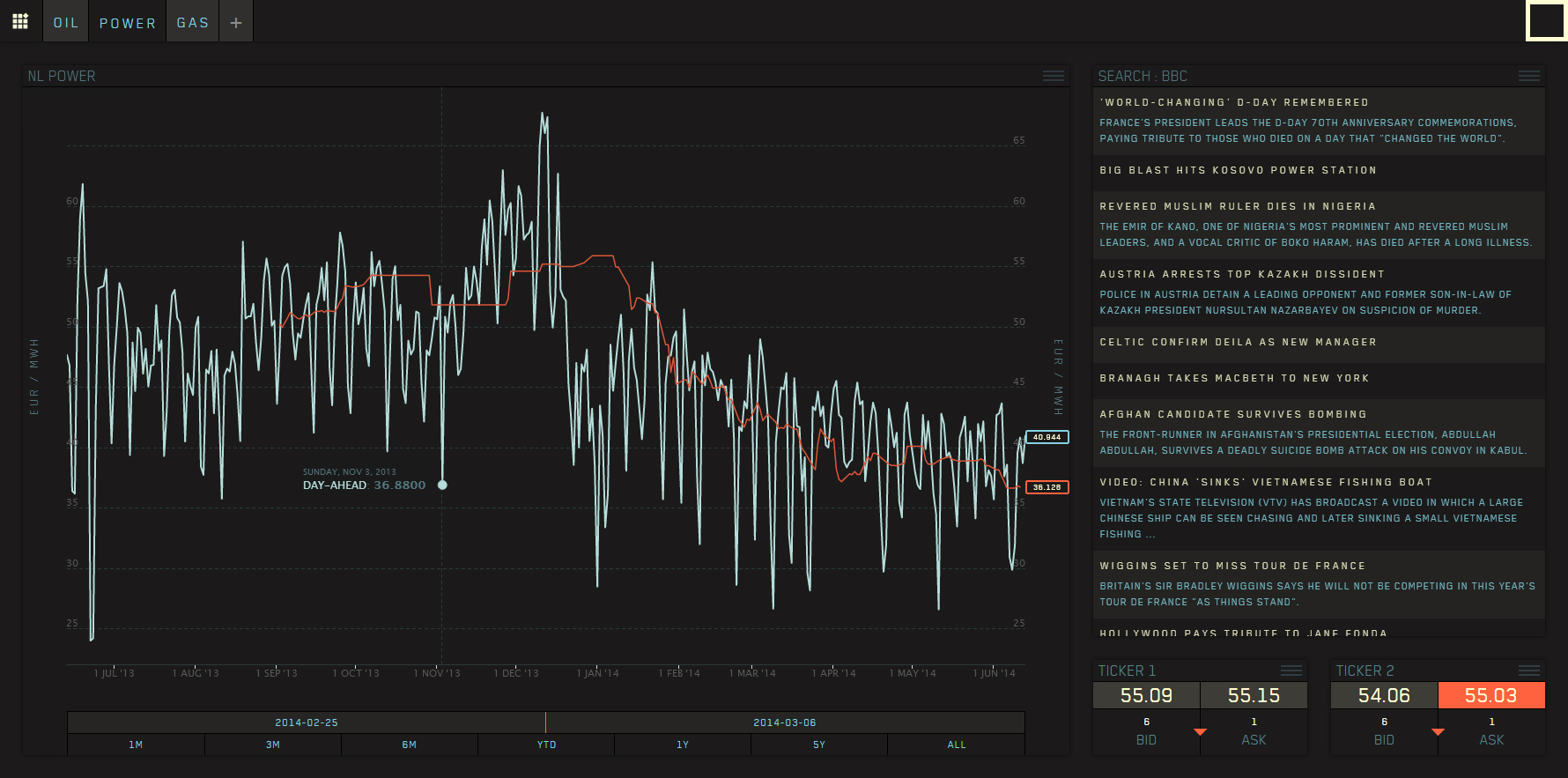Open the apps grid menu icon
The width and height of the screenshot is (1568, 778).
pos(20,21)
